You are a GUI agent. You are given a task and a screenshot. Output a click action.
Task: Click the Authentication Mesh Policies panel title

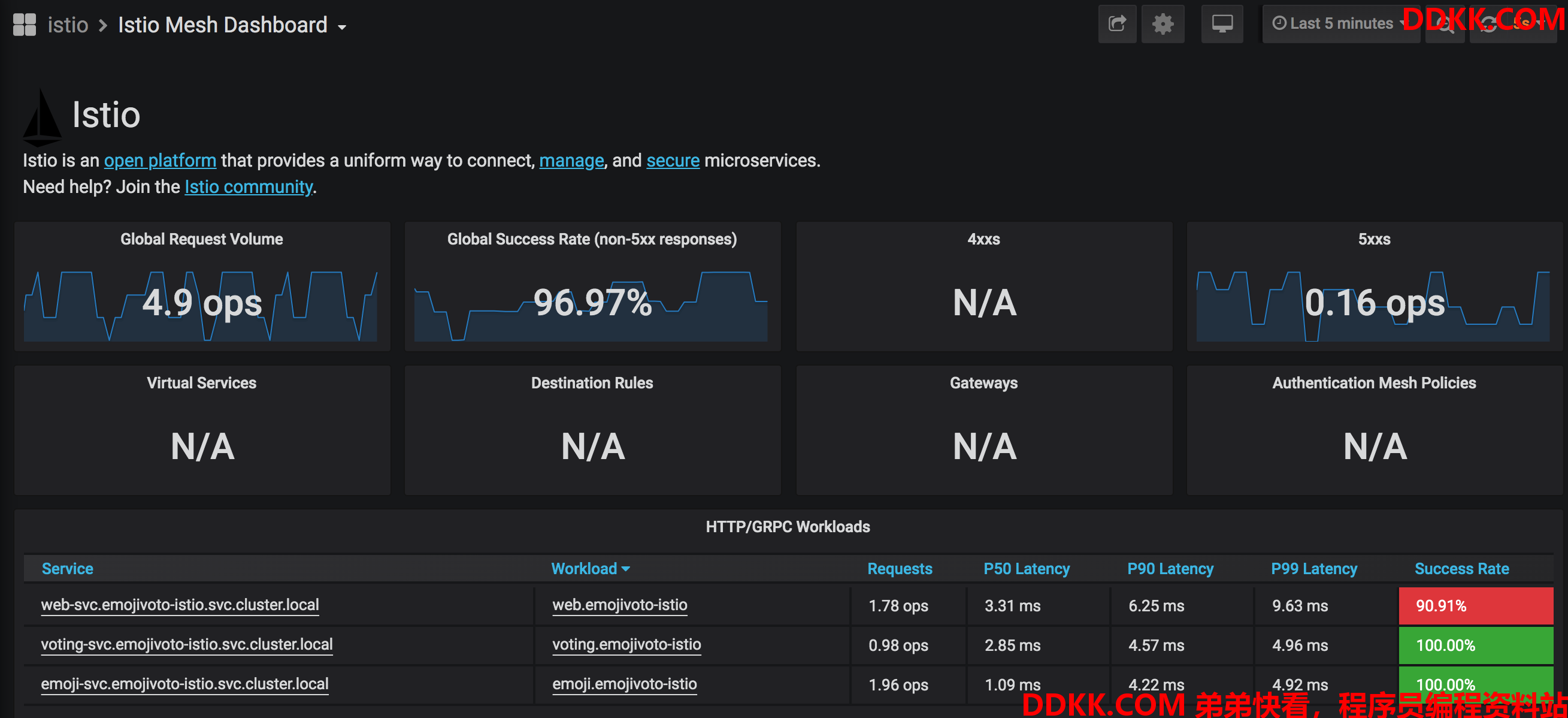tap(1374, 383)
